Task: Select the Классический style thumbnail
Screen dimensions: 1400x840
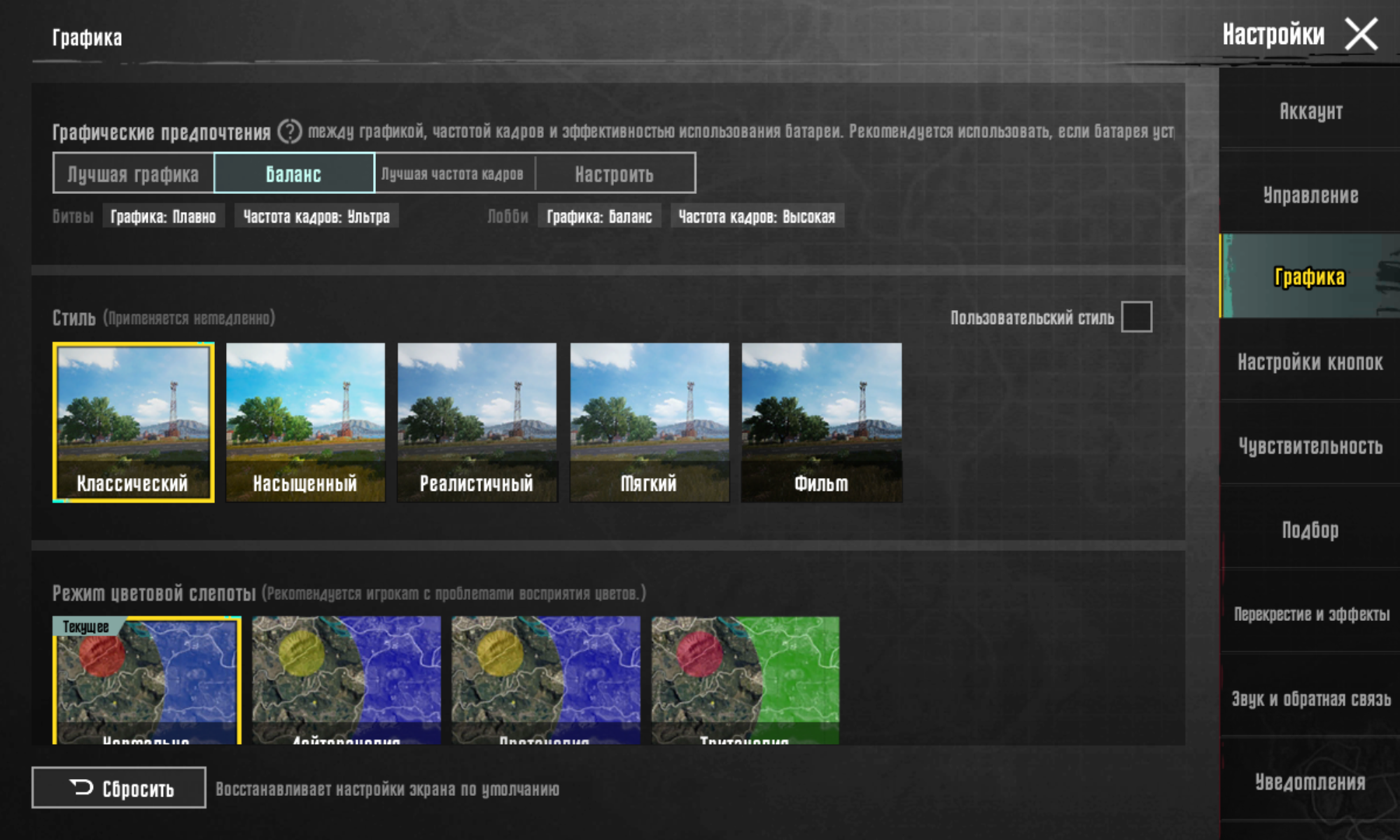Action: [x=133, y=421]
